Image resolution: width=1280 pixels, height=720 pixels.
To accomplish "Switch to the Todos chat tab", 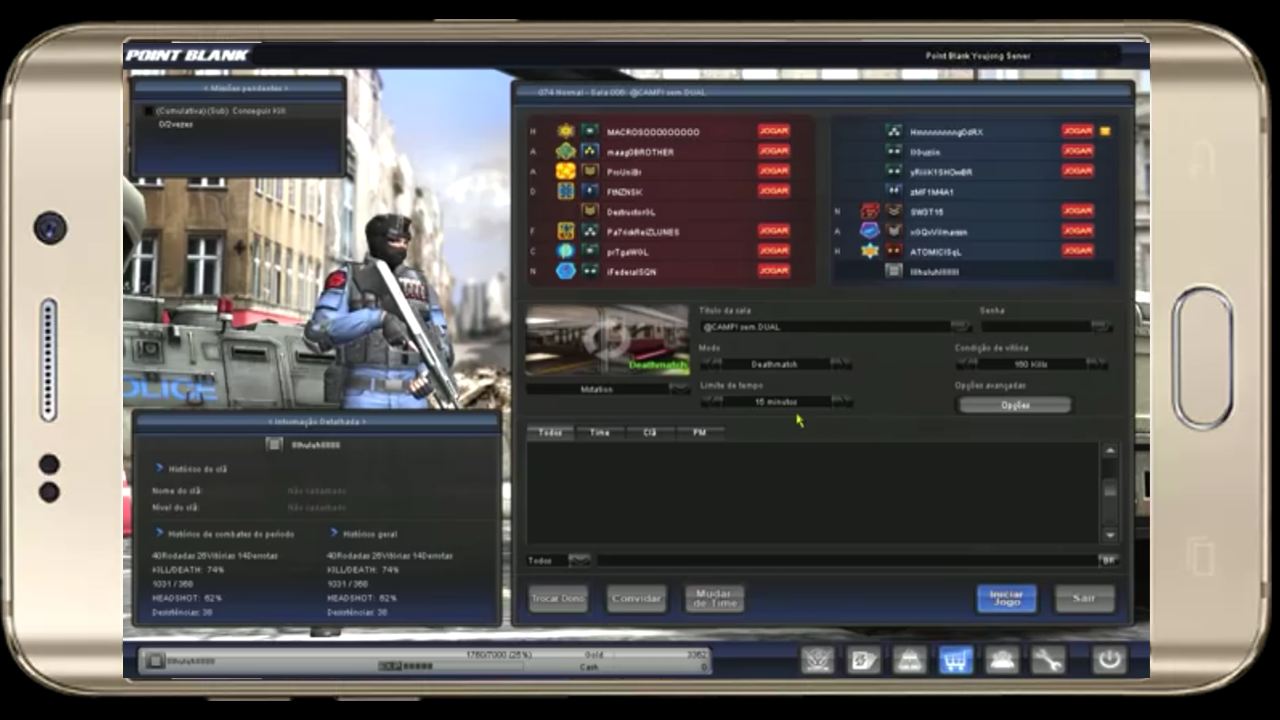I will click(551, 432).
